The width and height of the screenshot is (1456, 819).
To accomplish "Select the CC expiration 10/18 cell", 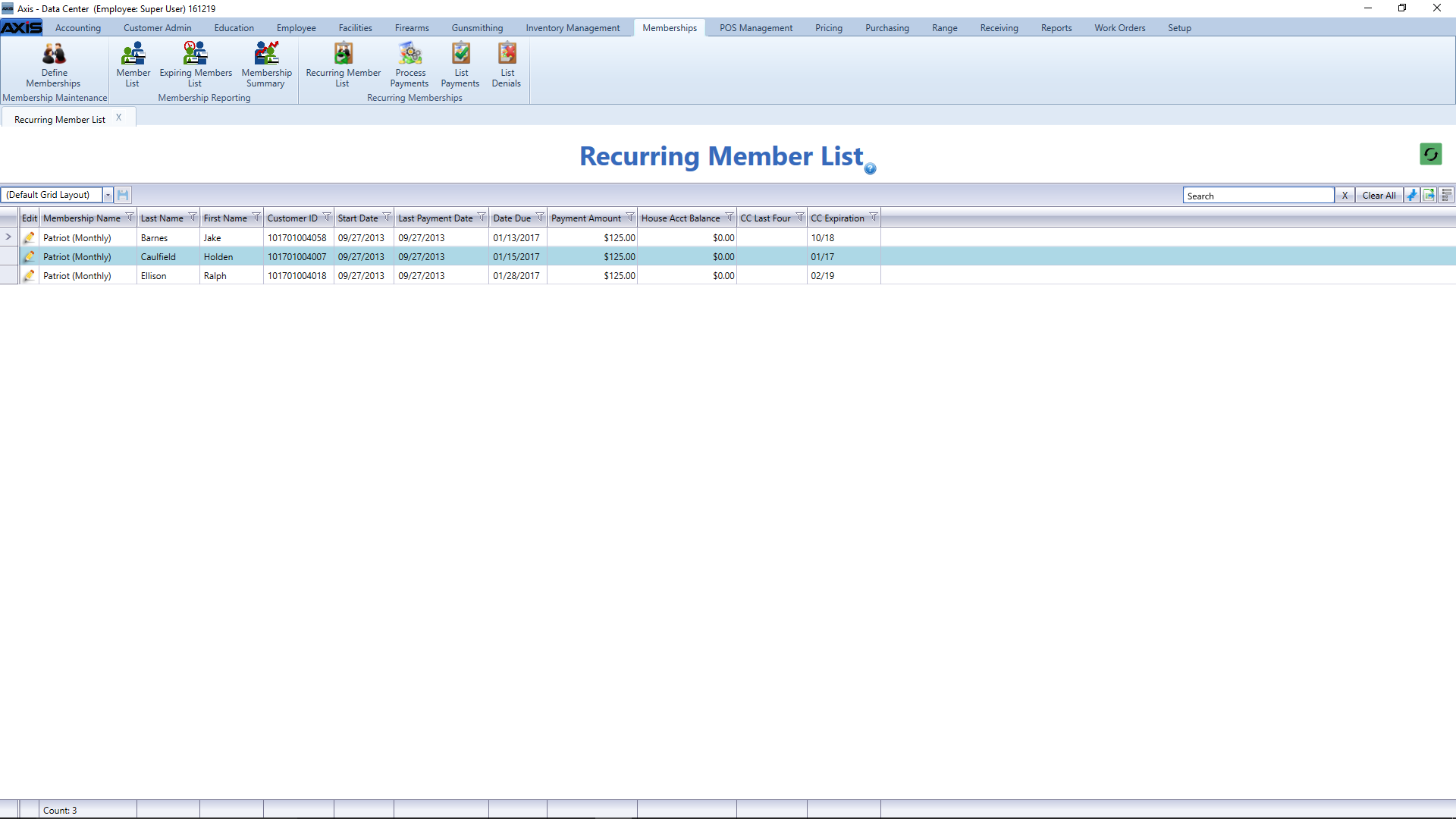I will pos(843,237).
